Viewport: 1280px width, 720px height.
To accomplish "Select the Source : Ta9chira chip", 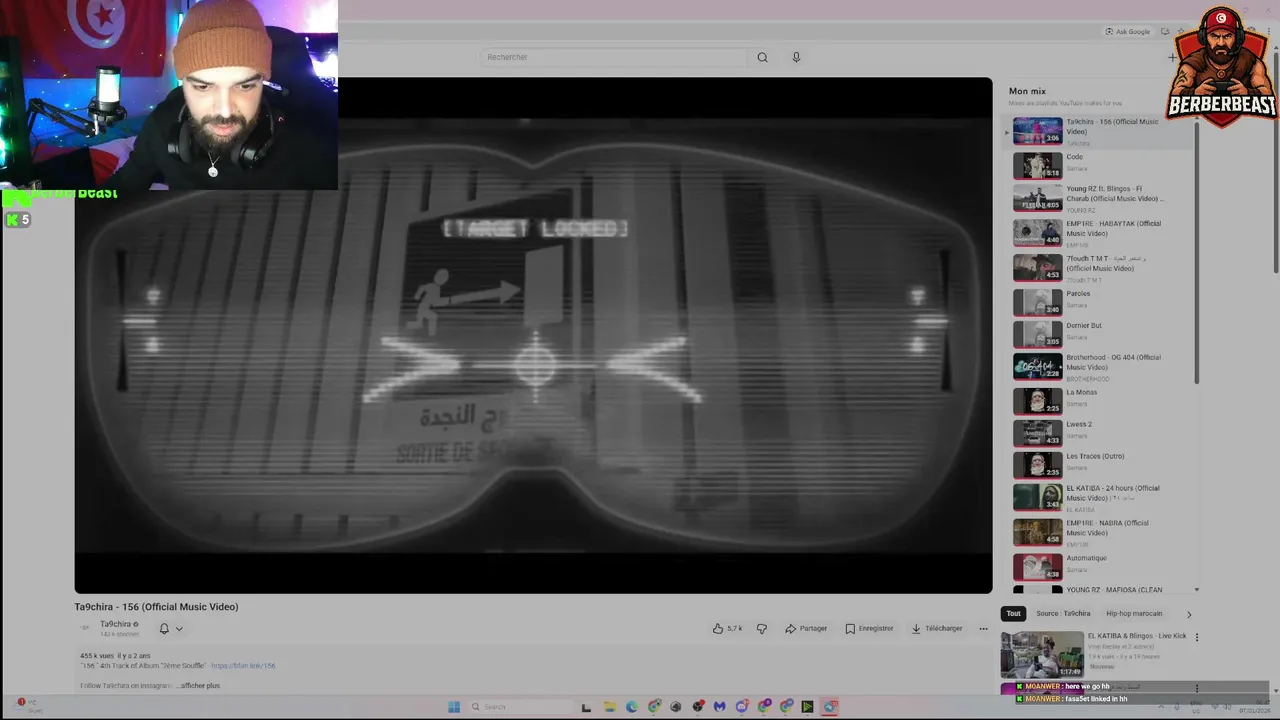I will pyautogui.click(x=1063, y=613).
